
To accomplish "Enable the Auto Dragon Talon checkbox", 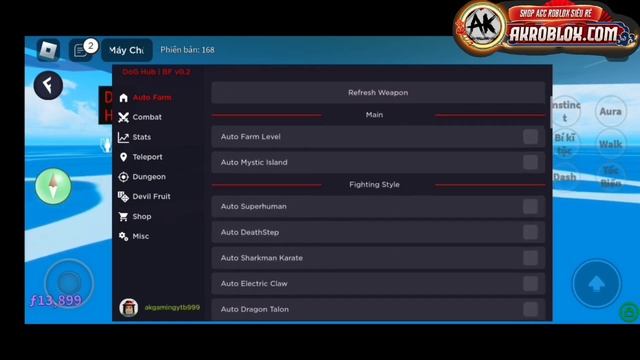I will 530,309.
